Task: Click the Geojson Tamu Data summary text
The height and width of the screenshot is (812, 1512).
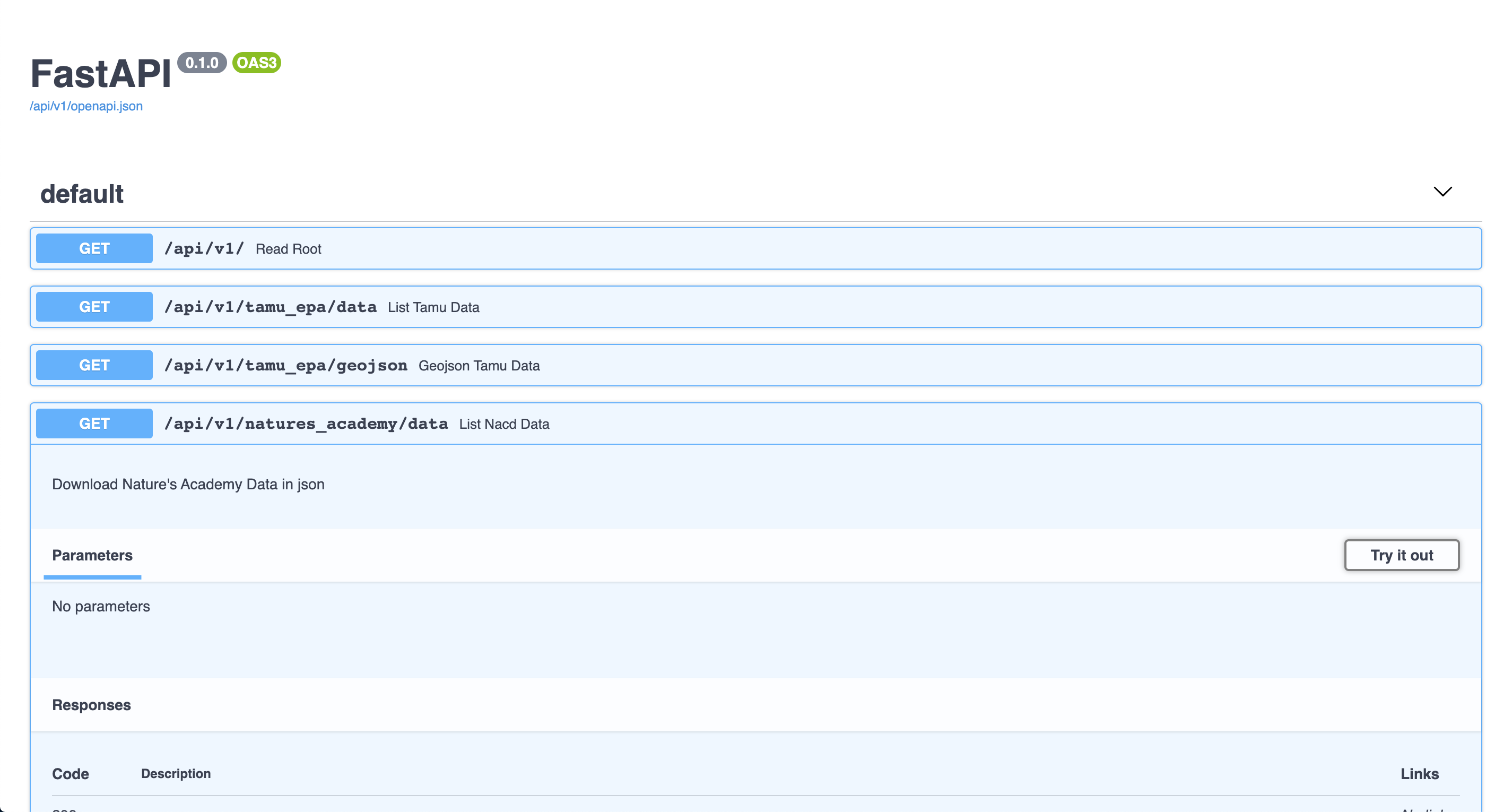Action: [479, 366]
